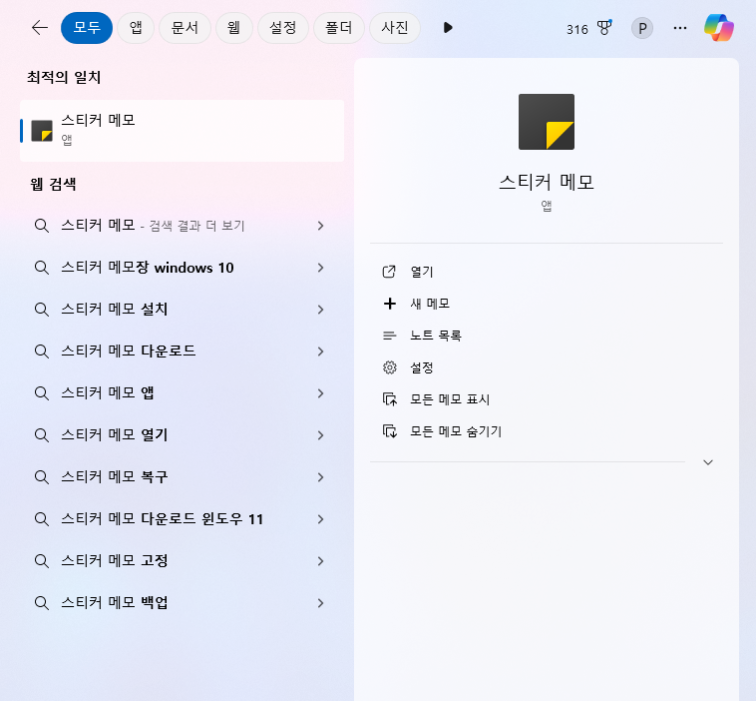Open the P account avatar
Viewport: 756px width, 701px height.
[642, 28]
